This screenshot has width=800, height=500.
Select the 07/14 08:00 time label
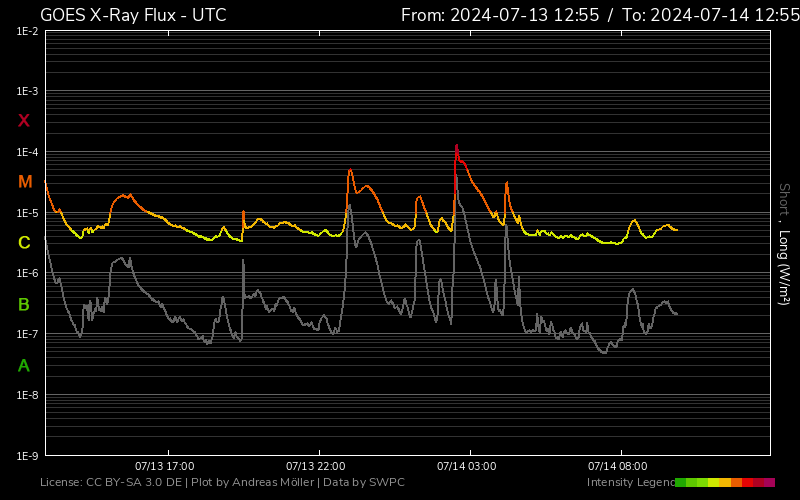617,466
